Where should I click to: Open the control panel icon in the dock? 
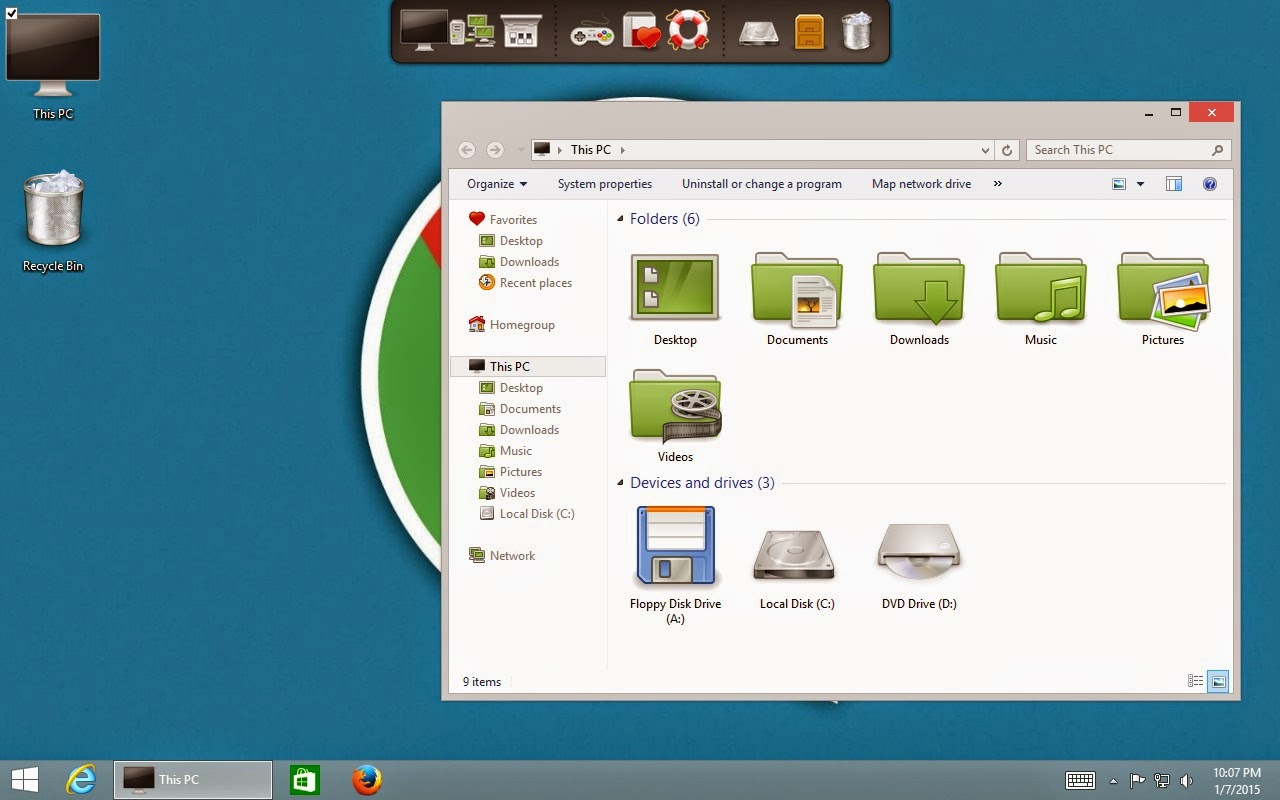(520, 31)
